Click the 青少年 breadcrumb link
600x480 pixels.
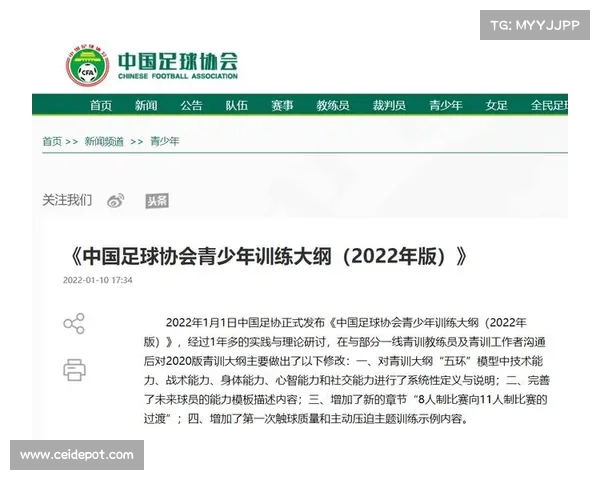165,142
